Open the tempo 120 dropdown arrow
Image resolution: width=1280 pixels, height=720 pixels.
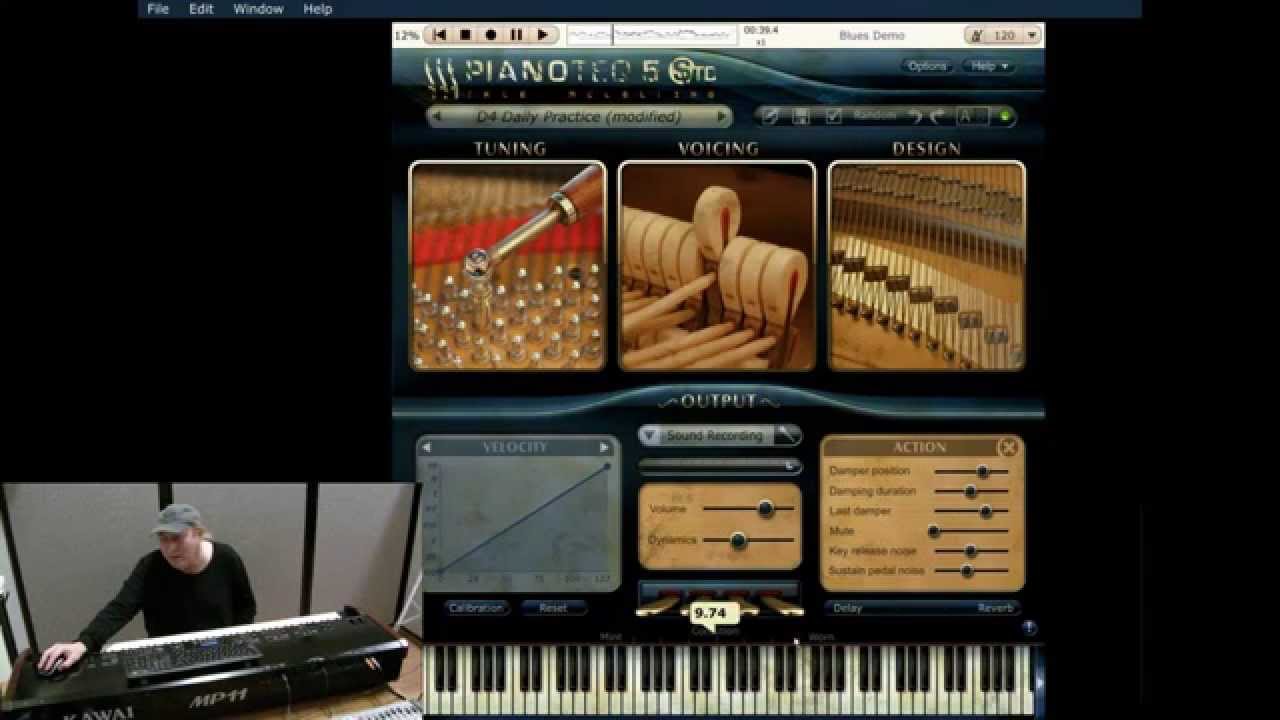[x=1032, y=35]
